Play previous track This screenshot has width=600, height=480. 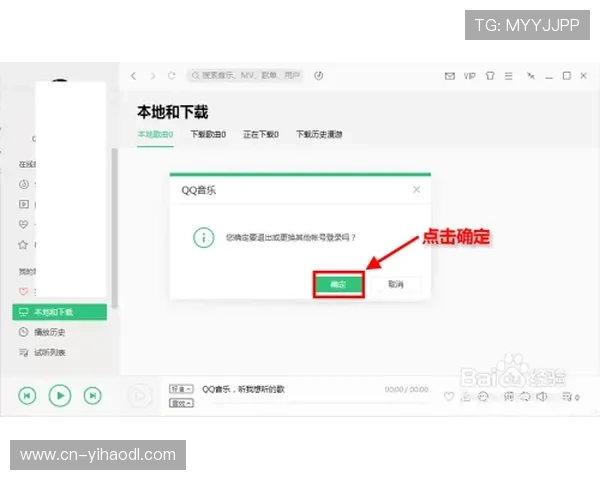(27, 395)
